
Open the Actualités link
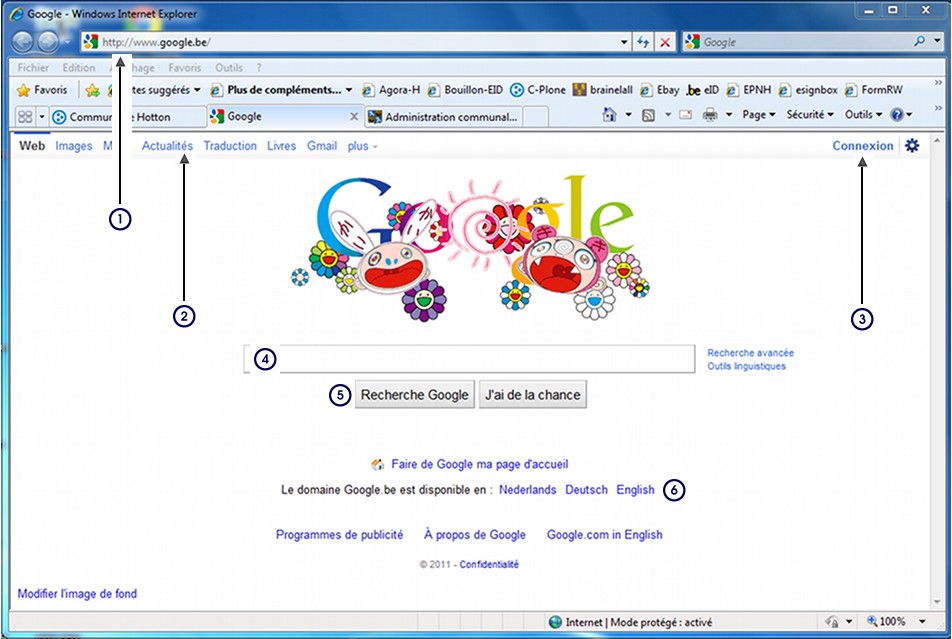coord(167,146)
